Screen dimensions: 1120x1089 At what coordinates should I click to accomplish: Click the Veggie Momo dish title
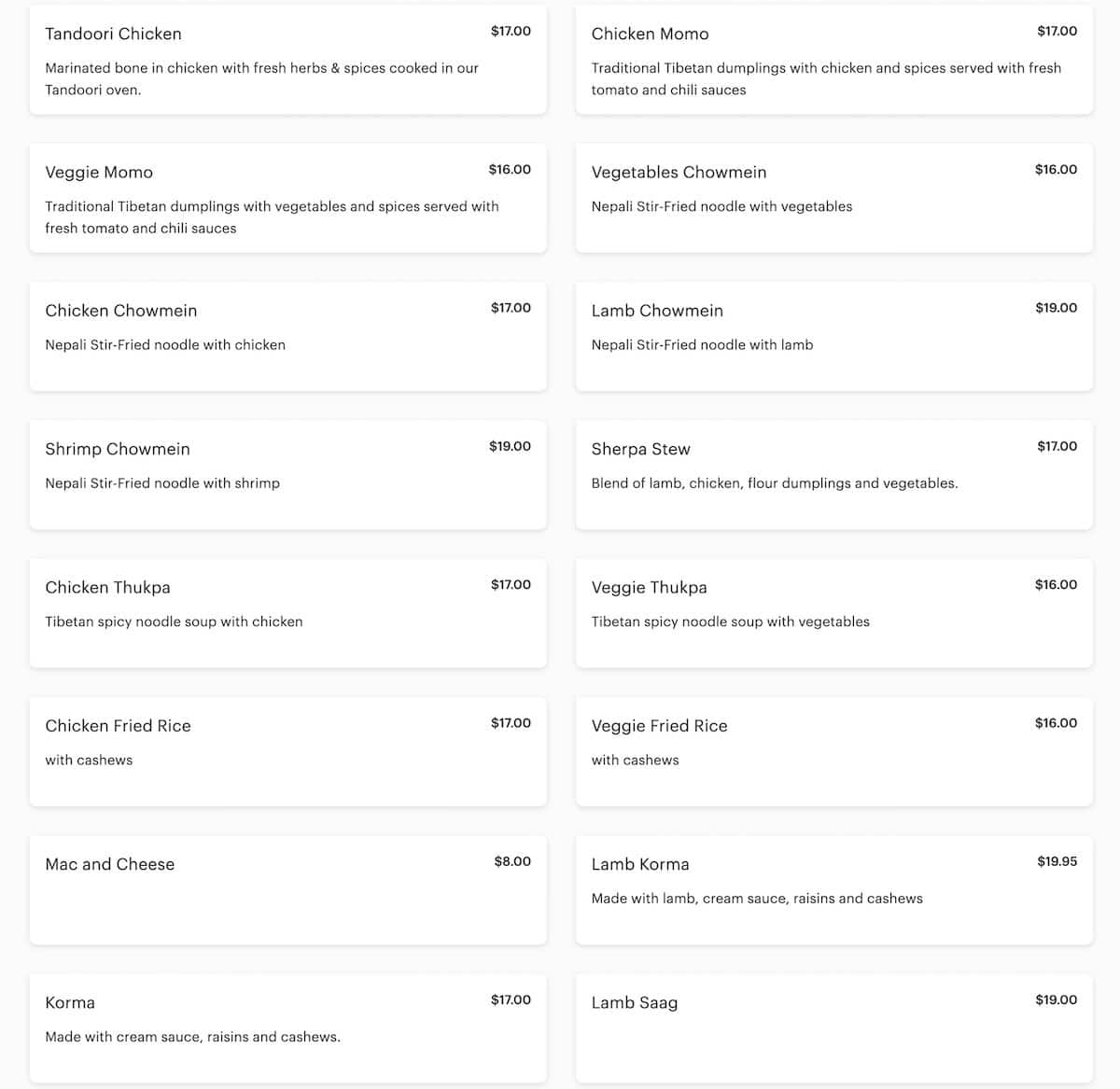pyautogui.click(x=99, y=173)
